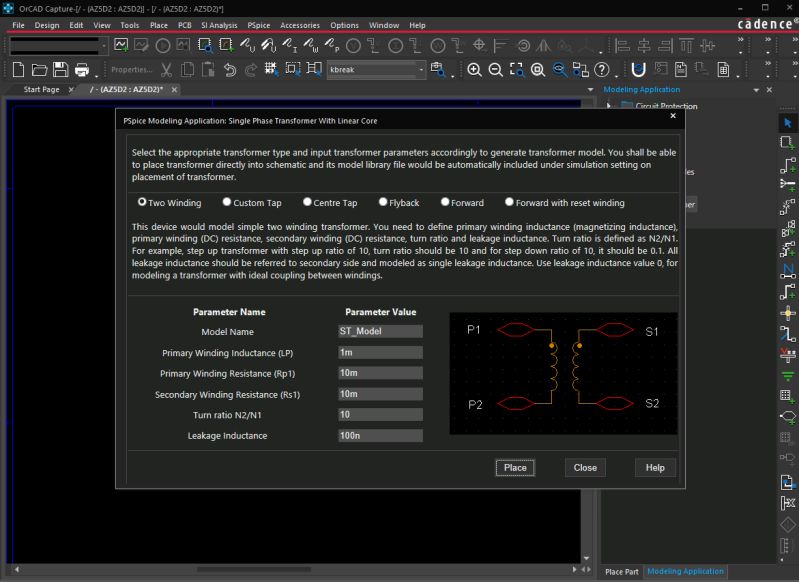This screenshot has width=799, height=582.
Task: Click the Zoom to Area icon
Action: 517,69
